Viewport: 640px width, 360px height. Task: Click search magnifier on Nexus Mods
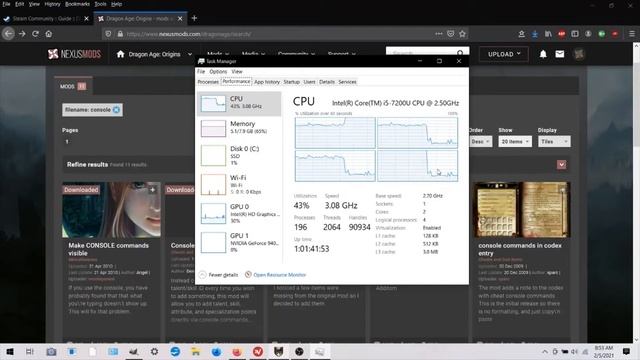(x=460, y=53)
